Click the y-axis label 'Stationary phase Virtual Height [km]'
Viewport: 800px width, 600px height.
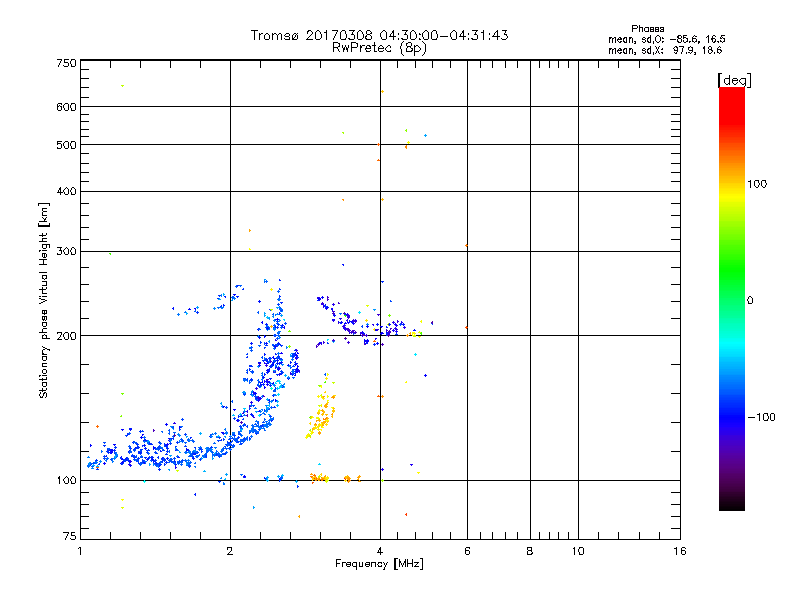[44, 300]
